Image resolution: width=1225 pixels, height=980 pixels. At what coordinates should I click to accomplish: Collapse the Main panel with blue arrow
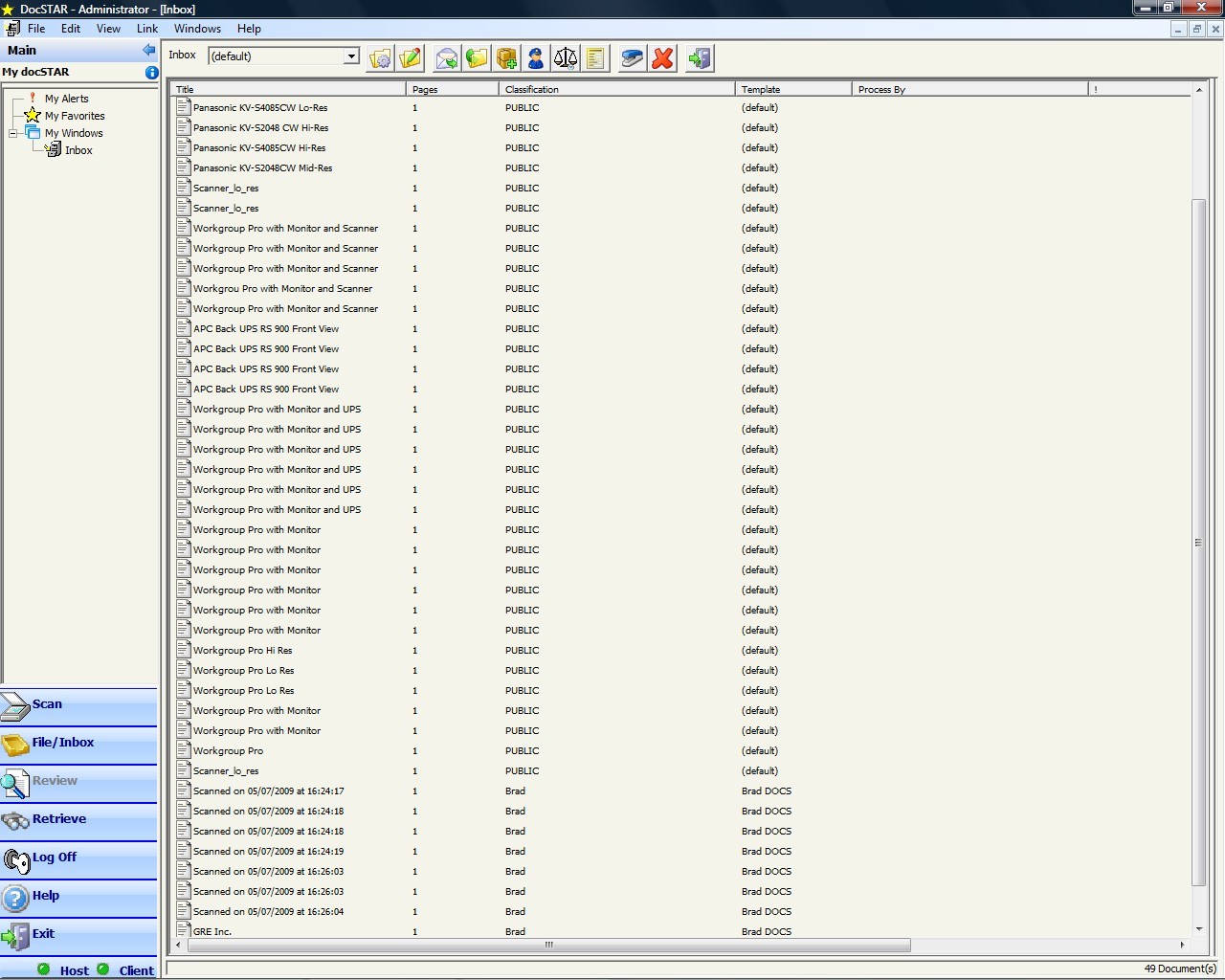pos(148,50)
